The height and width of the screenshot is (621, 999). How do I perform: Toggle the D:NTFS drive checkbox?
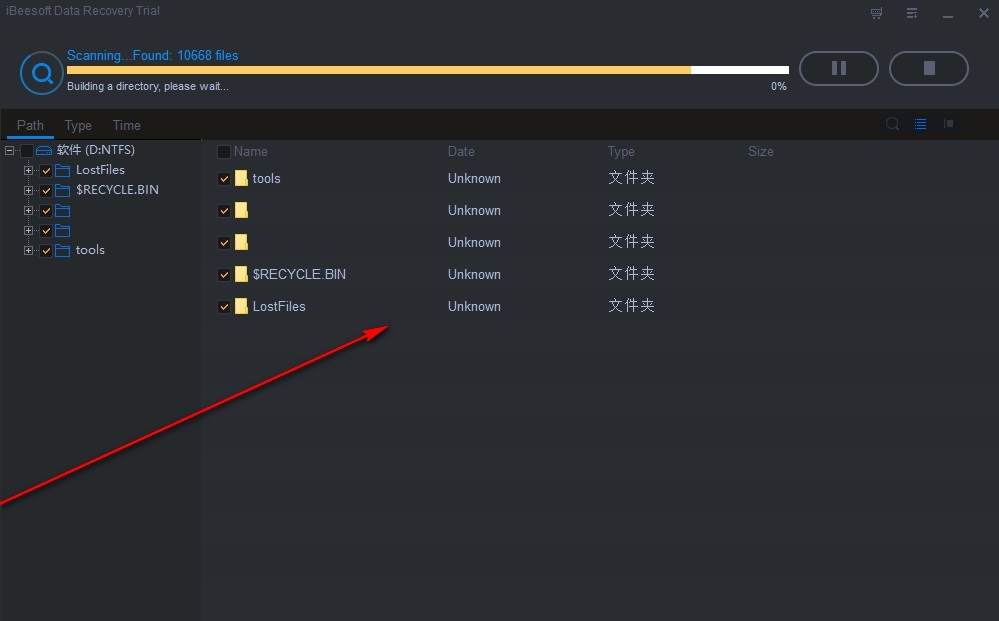tap(27, 151)
